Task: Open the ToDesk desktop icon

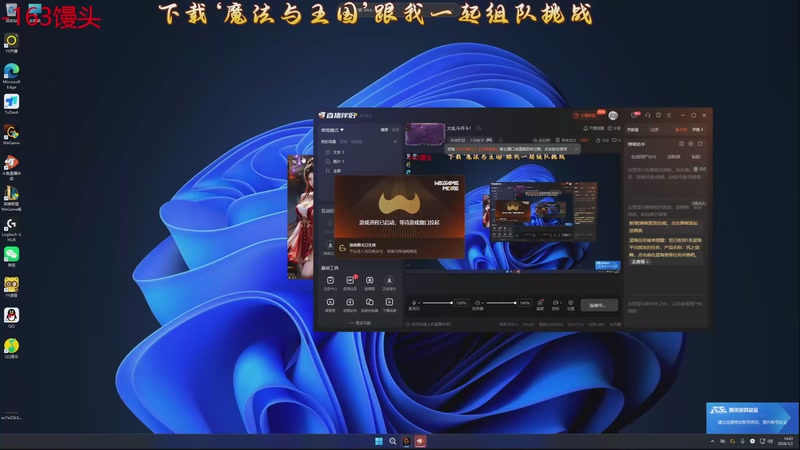Action: click(11, 104)
